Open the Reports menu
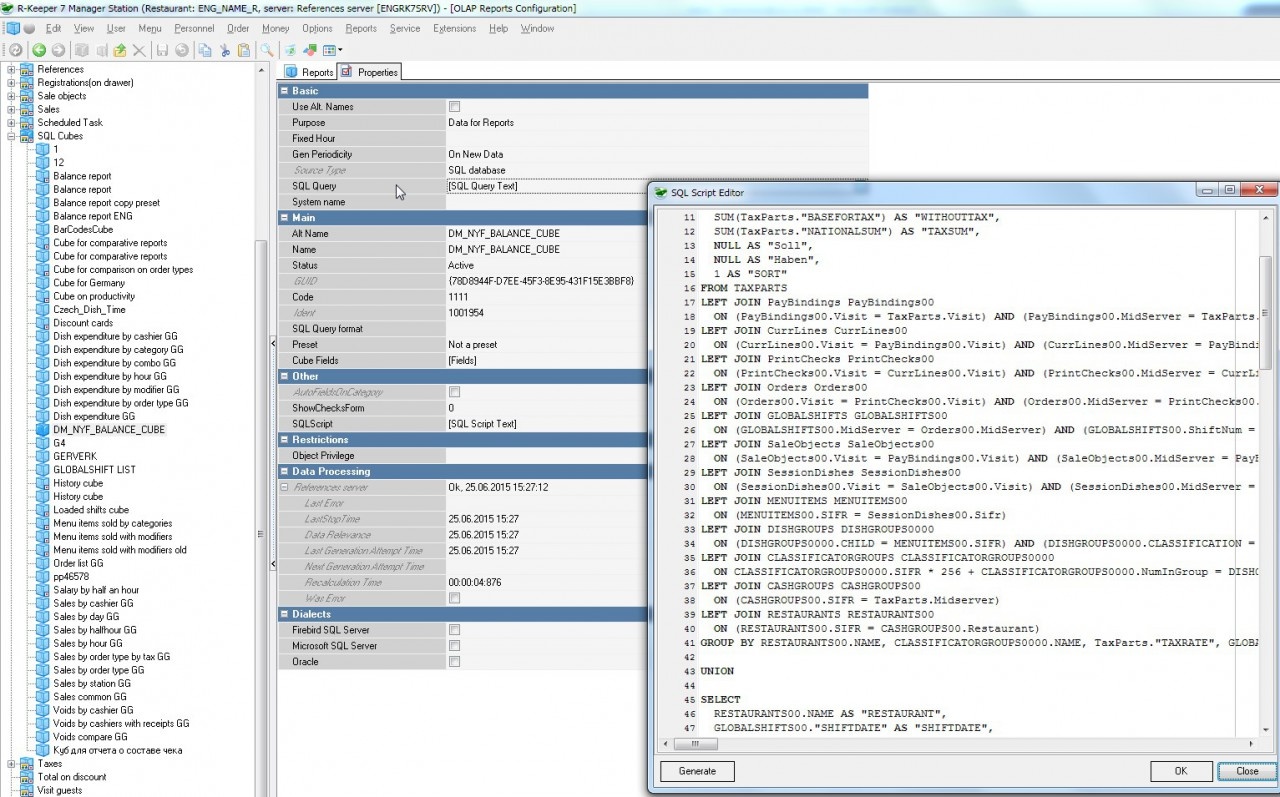 (x=360, y=29)
